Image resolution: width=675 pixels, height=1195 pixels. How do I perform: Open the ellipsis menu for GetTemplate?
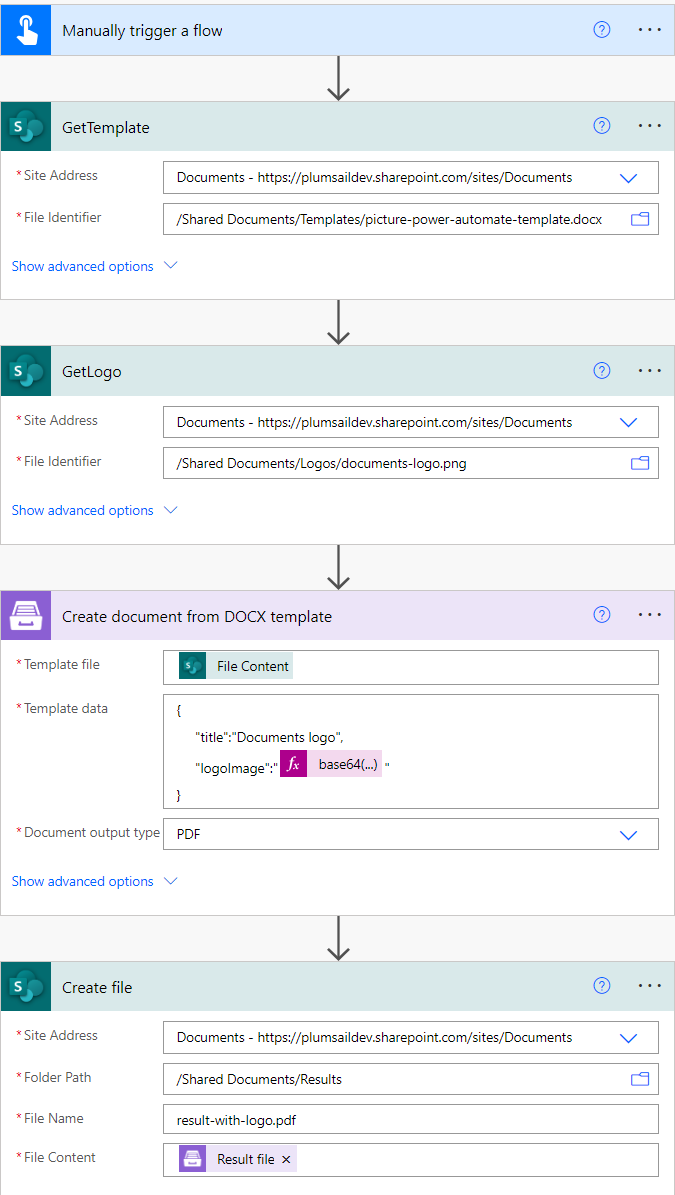pos(650,127)
